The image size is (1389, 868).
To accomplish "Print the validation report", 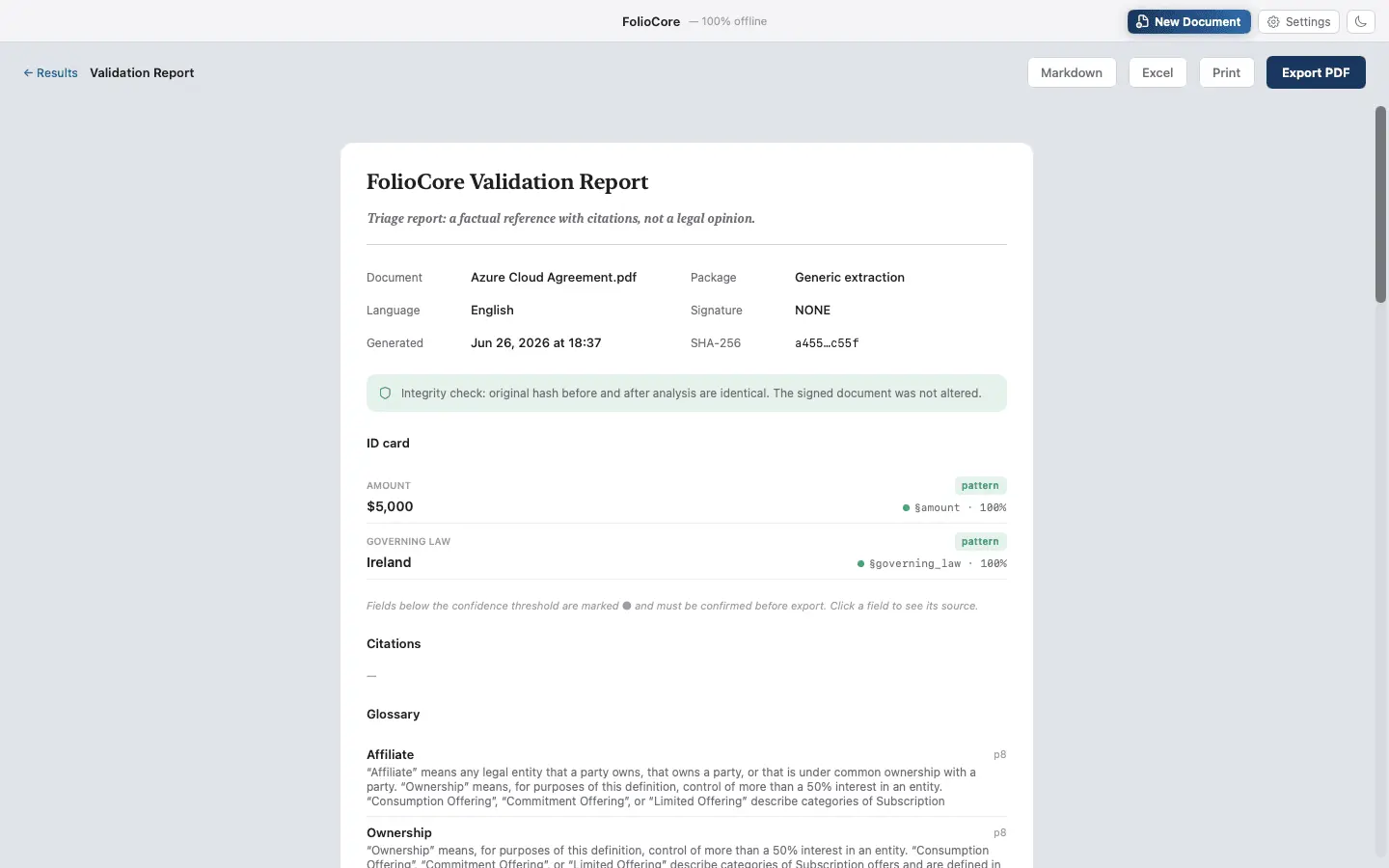I will tap(1226, 72).
